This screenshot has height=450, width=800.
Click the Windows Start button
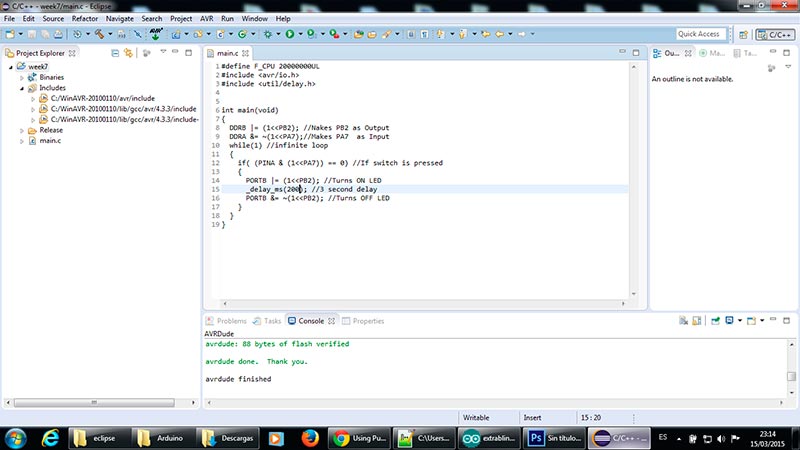[16, 438]
